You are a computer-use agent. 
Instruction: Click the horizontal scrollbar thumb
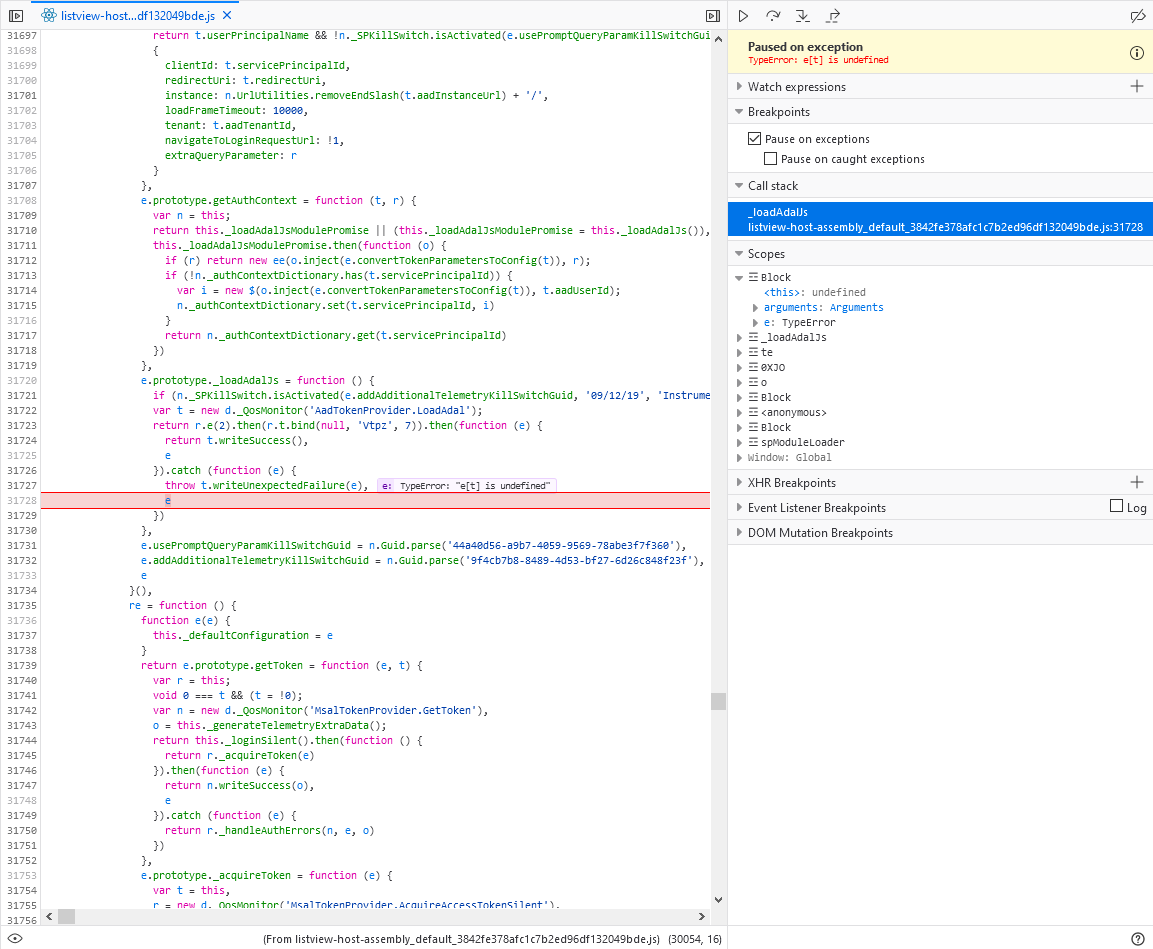click(66, 916)
